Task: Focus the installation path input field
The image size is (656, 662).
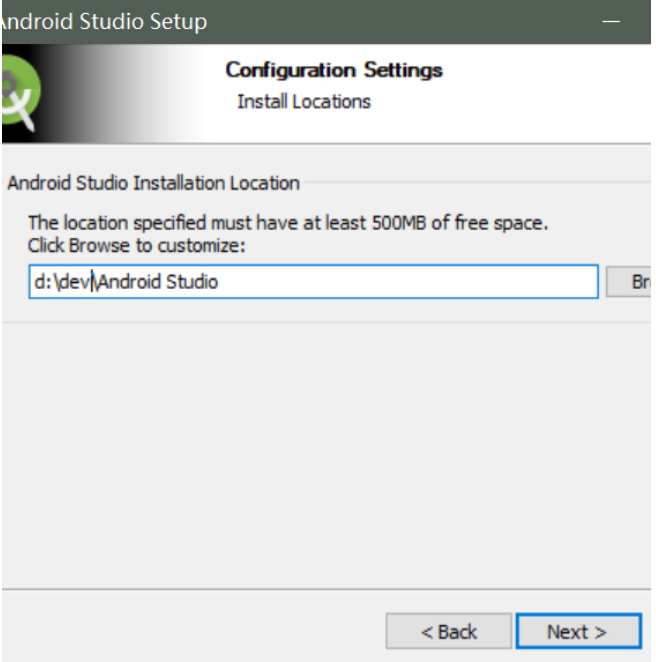Action: [313, 282]
